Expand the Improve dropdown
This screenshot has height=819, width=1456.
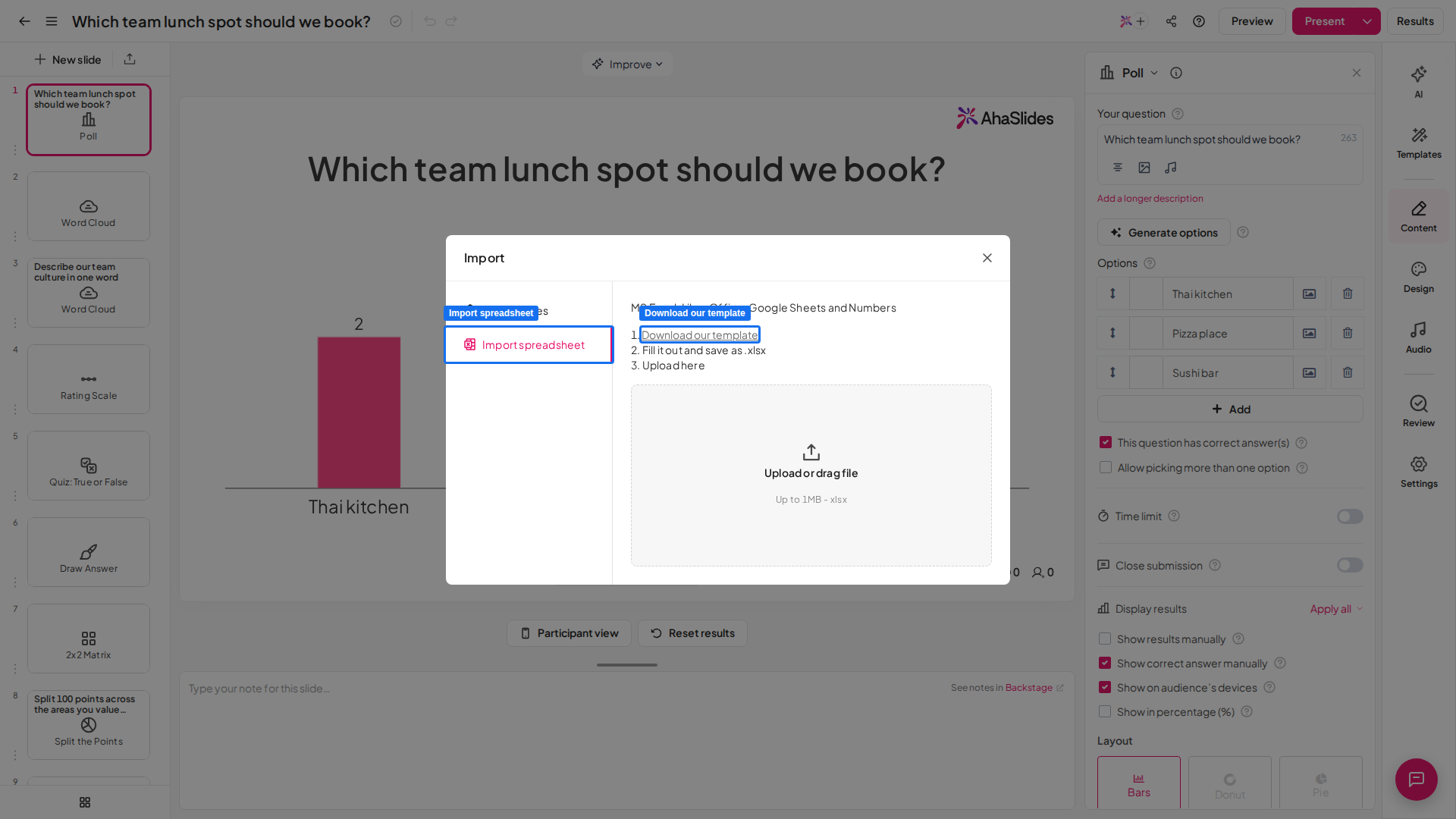tap(627, 64)
